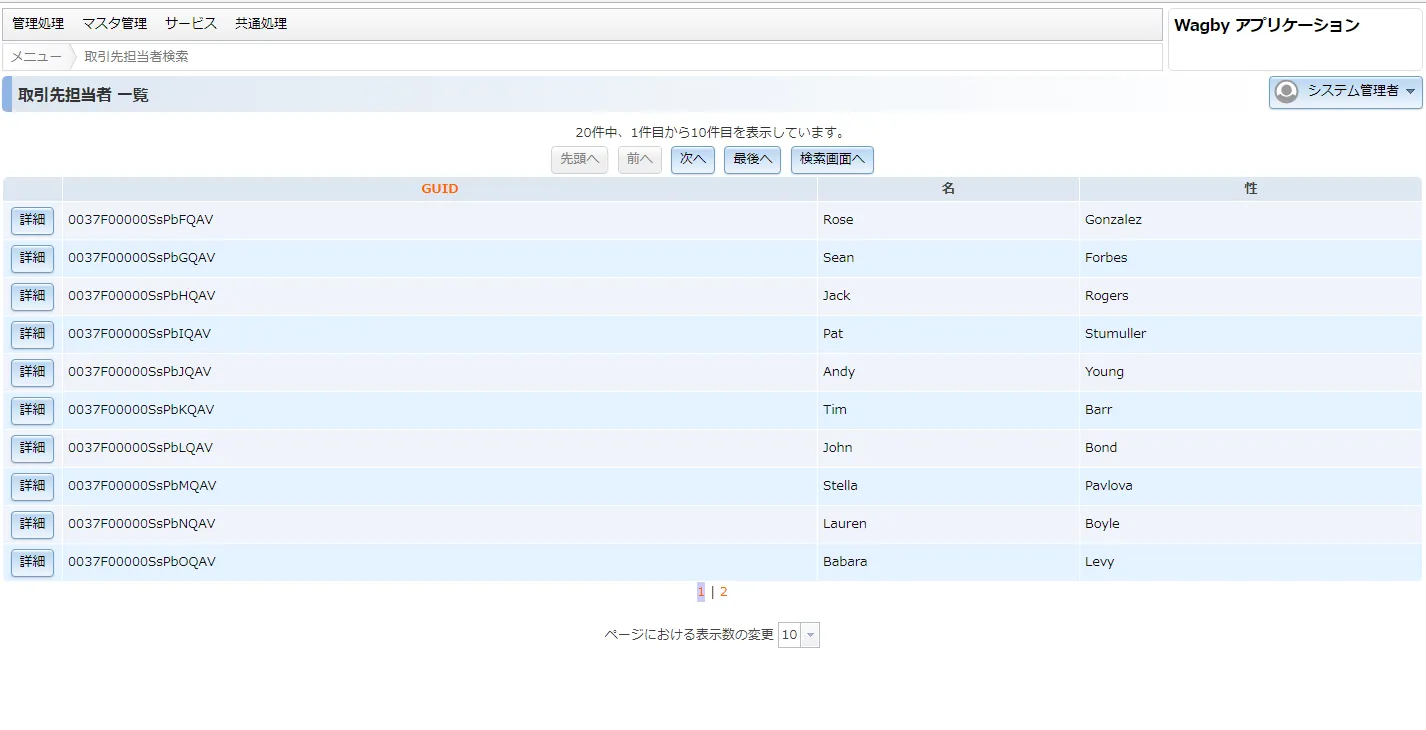Open the 共通処理 menu

261,23
